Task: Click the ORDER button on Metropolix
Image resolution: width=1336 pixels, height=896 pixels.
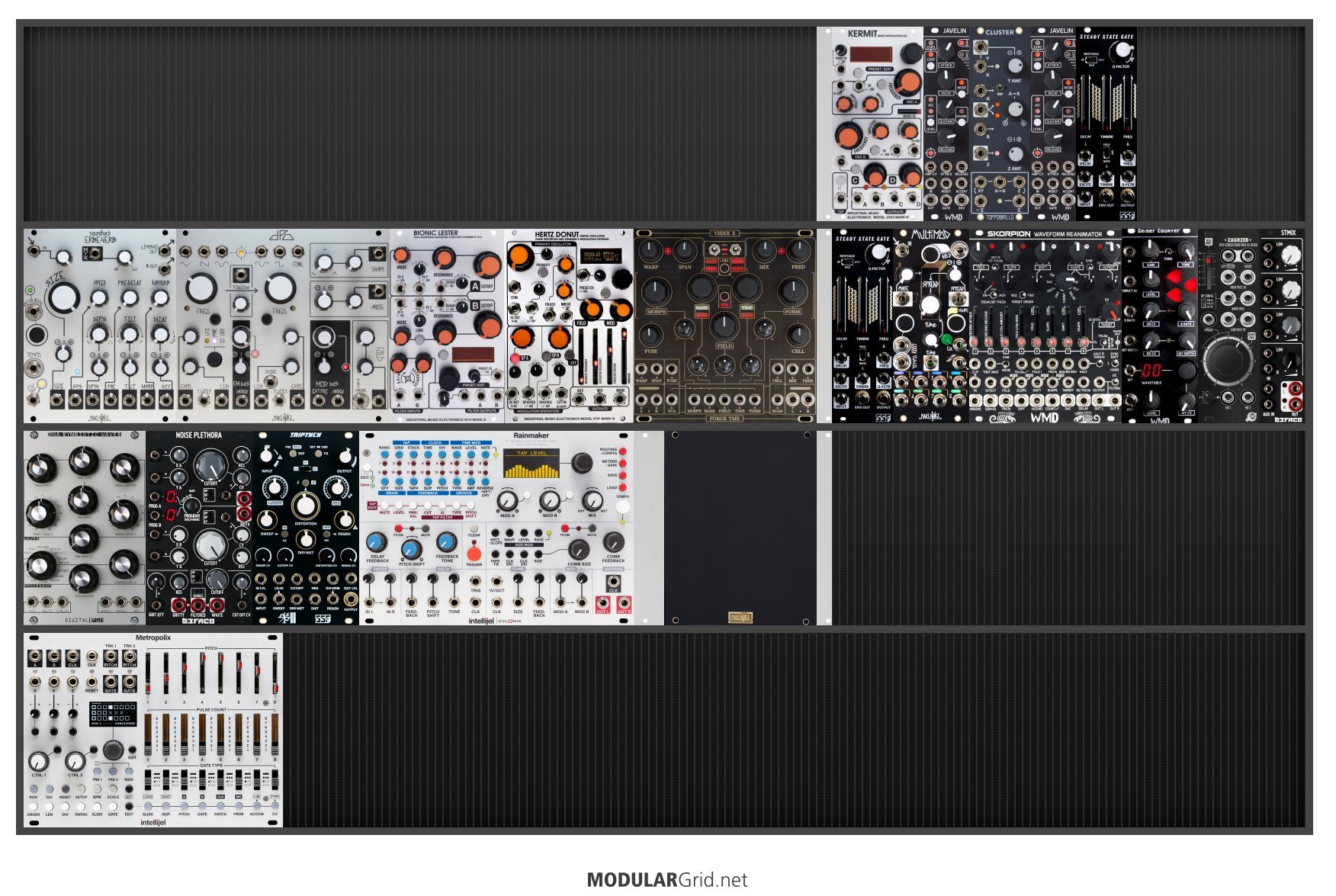Action: click(34, 805)
